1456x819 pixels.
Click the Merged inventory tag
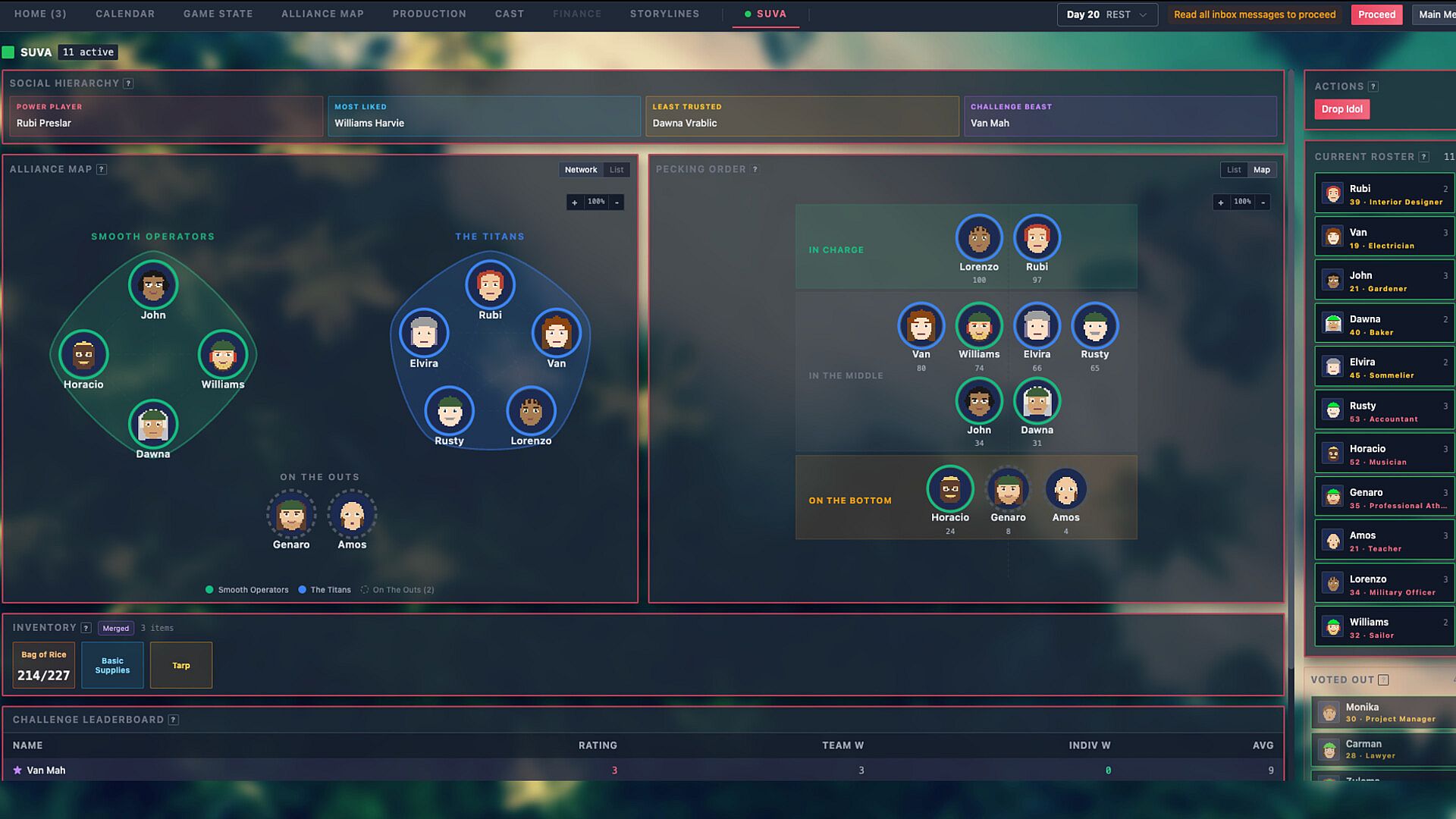pyautogui.click(x=115, y=628)
